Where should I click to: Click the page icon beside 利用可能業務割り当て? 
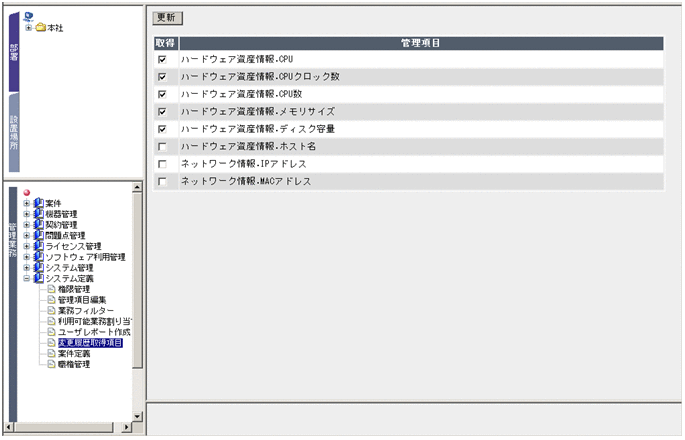51,321
